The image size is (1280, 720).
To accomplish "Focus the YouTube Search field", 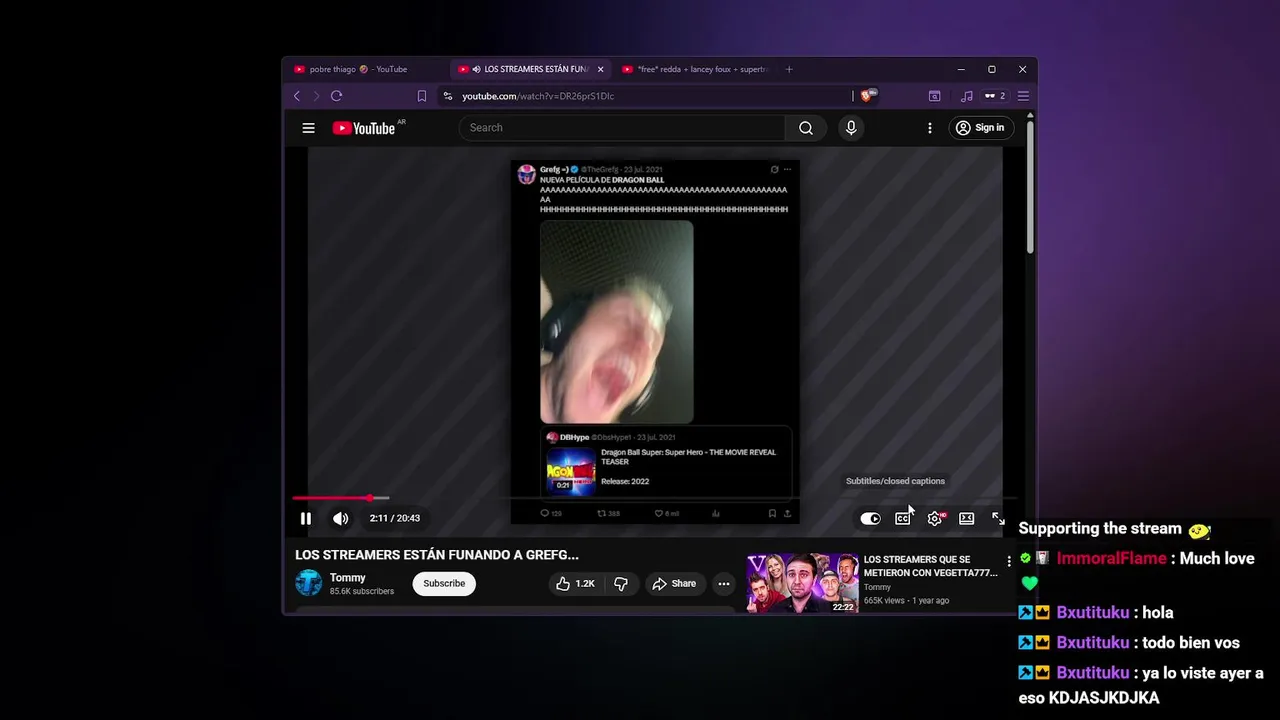I will coord(622,128).
